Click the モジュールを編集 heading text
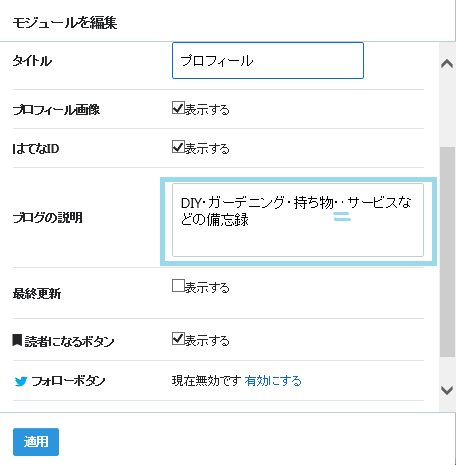This screenshot has height=465, width=456. tap(65, 23)
